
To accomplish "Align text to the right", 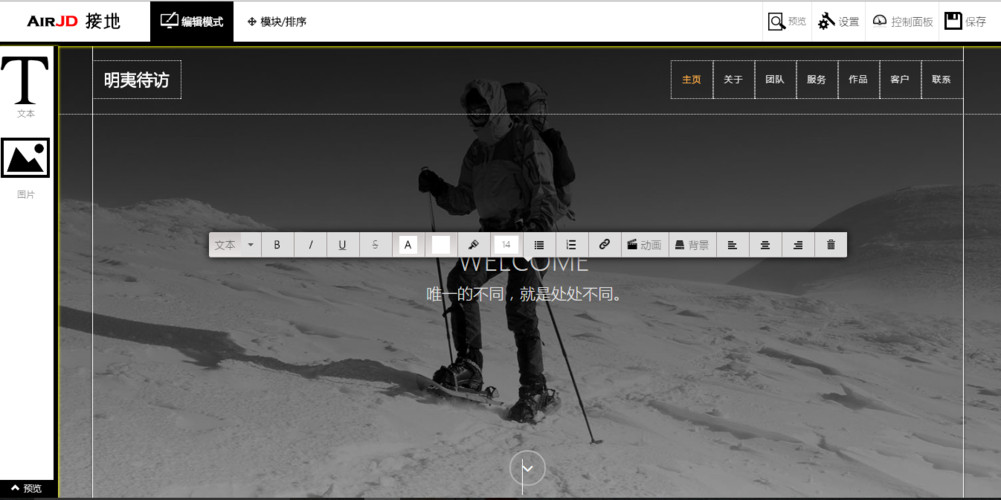I will (x=797, y=245).
